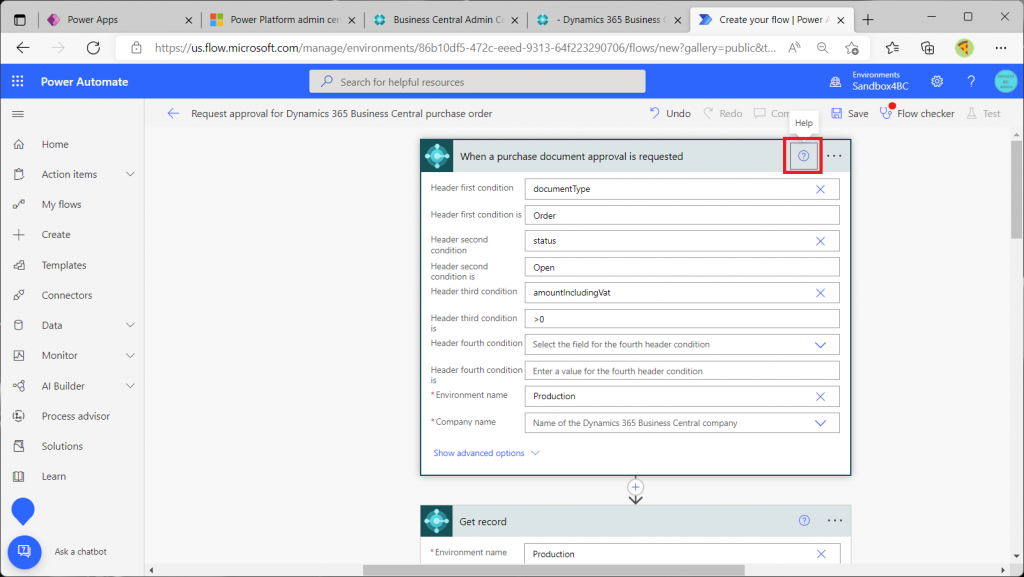Click the Process advisor icon
The width and height of the screenshot is (1024, 577).
click(x=19, y=416)
